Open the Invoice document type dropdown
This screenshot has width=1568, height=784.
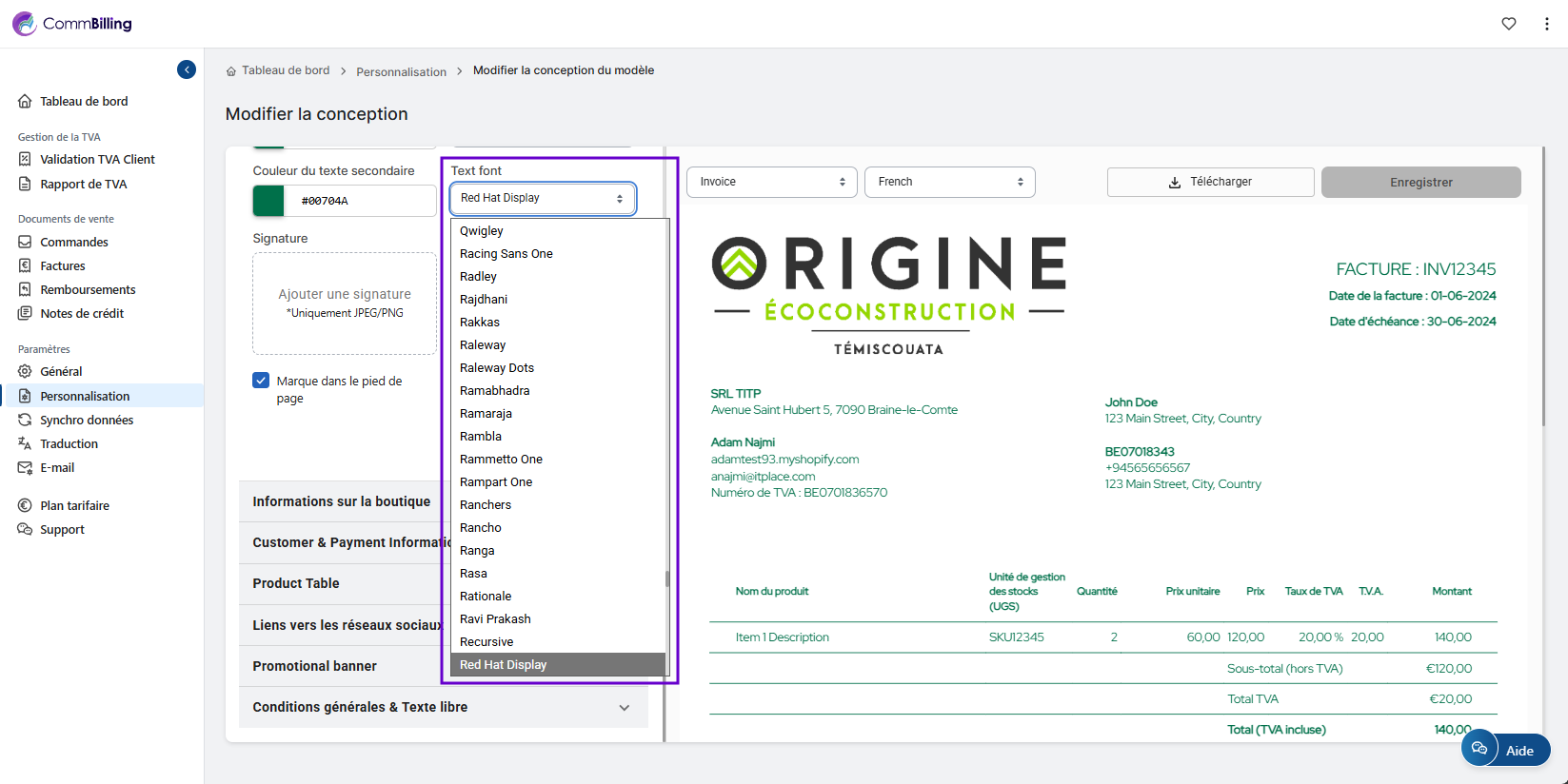coord(771,182)
